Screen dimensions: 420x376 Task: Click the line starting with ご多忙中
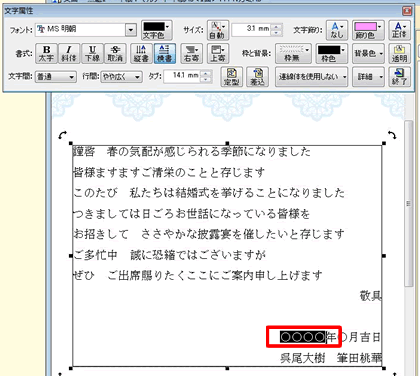[169, 255]
